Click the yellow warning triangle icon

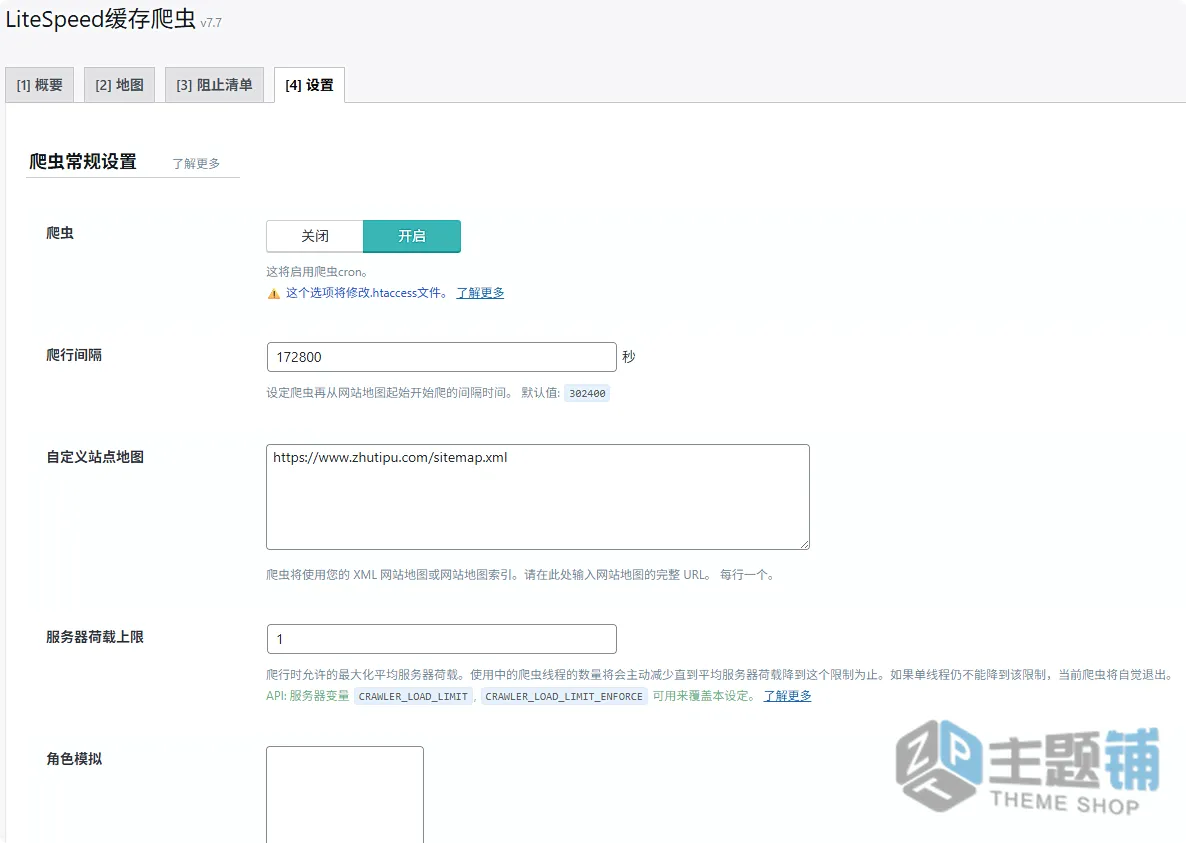click(274, 293)
